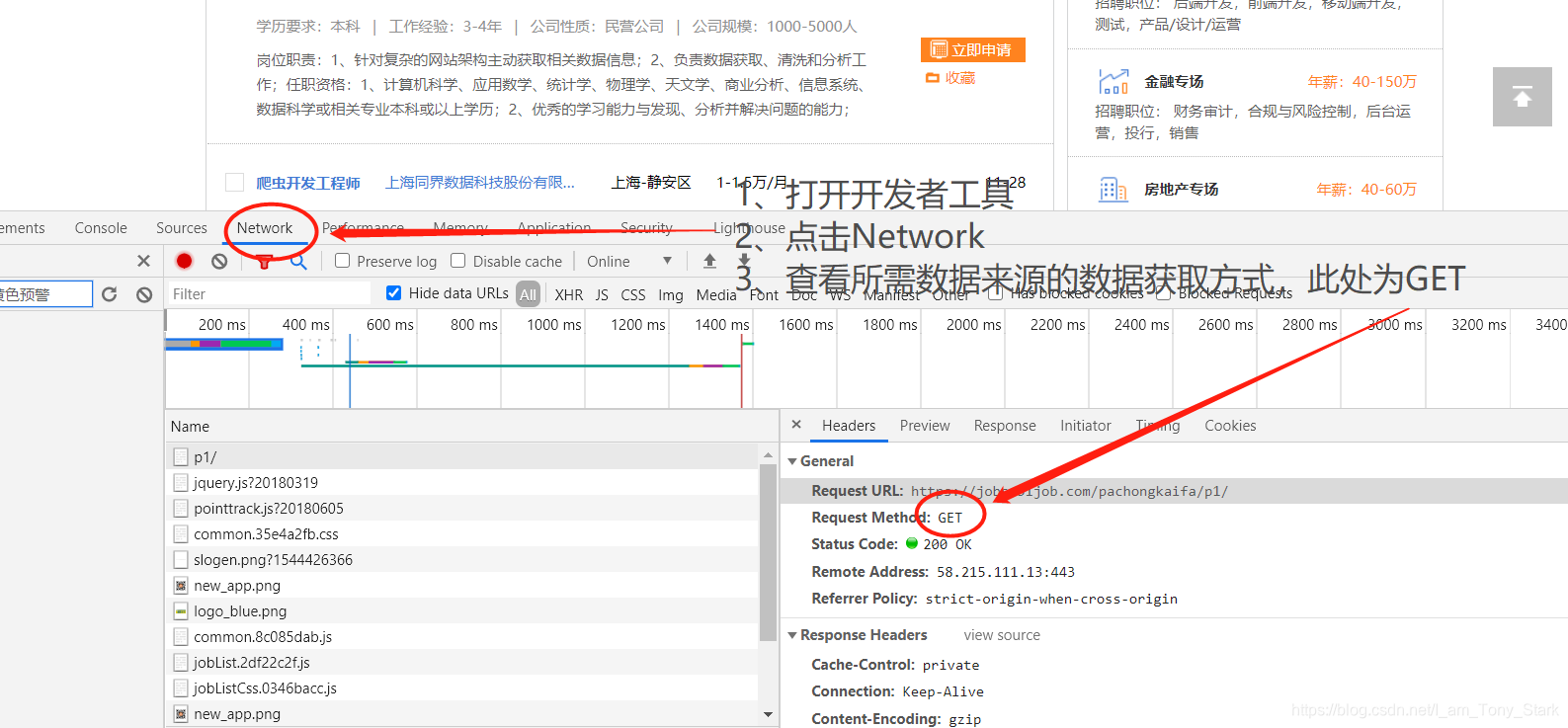Switch to the Response tab
1568x728 pixels.
pyautogui.click(x=1005, y=426)
